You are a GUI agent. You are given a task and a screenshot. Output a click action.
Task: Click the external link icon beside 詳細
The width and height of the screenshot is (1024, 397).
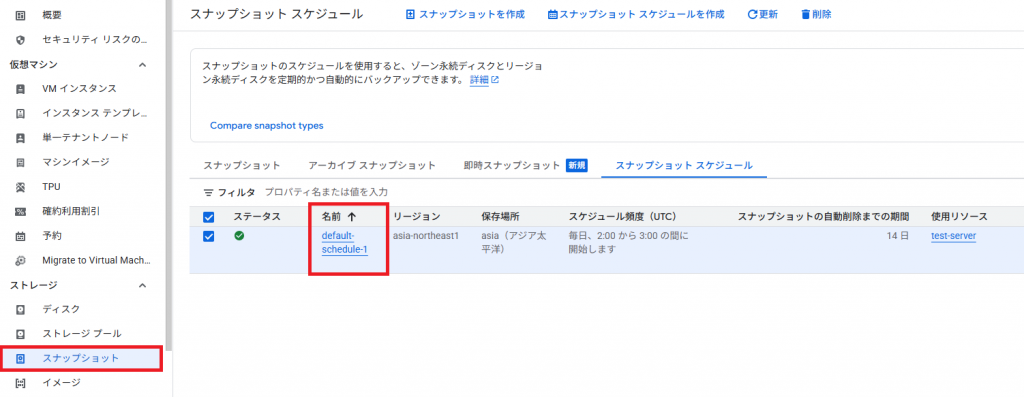[x=495, y=80]
